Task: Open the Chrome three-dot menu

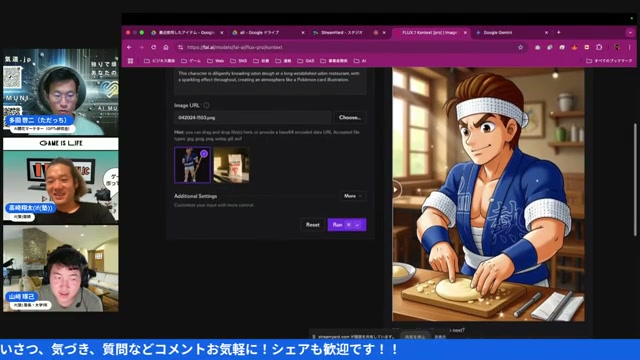Action: tap(629, 47)
